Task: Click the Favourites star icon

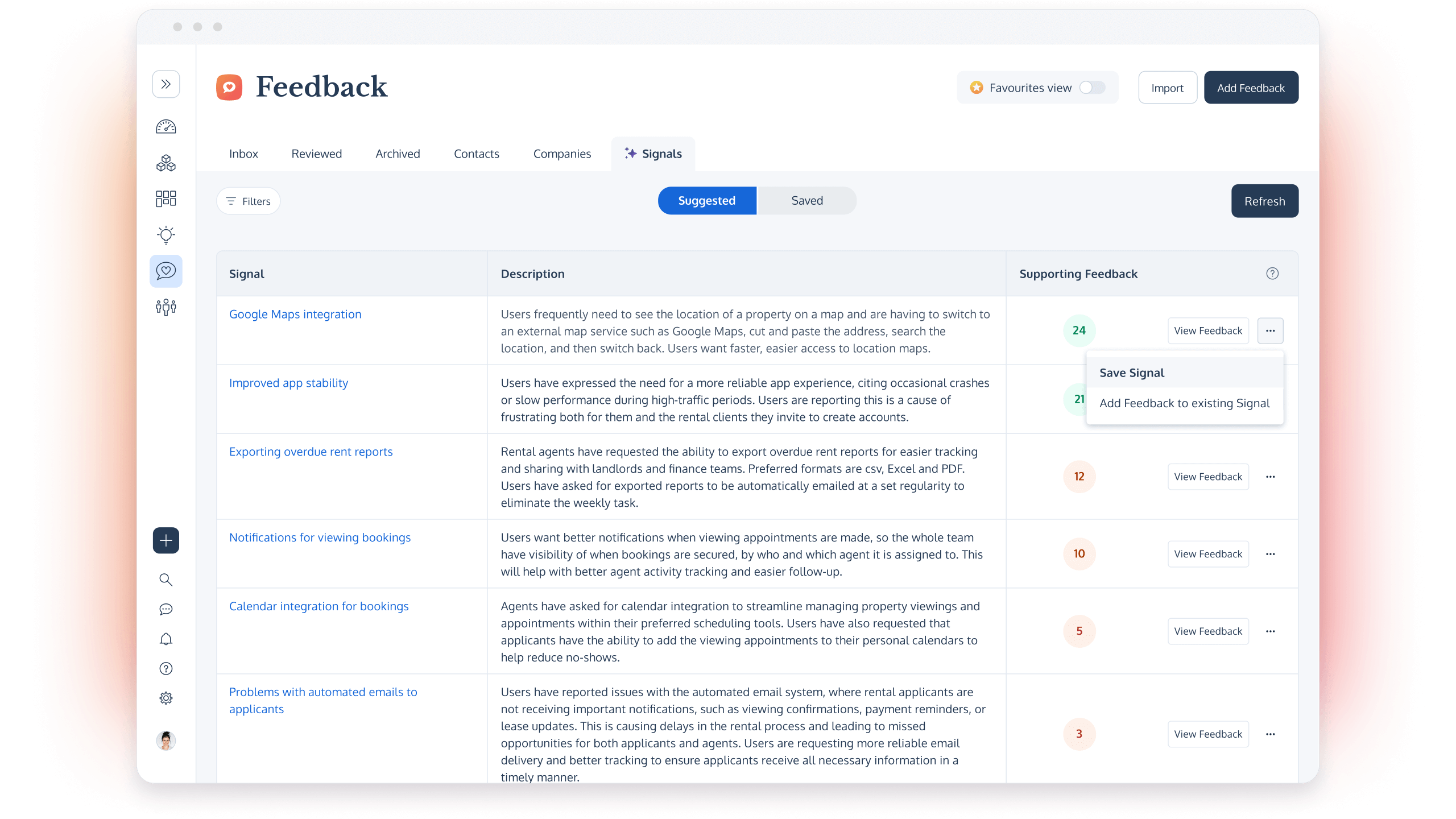Action: tap(977, 88)
